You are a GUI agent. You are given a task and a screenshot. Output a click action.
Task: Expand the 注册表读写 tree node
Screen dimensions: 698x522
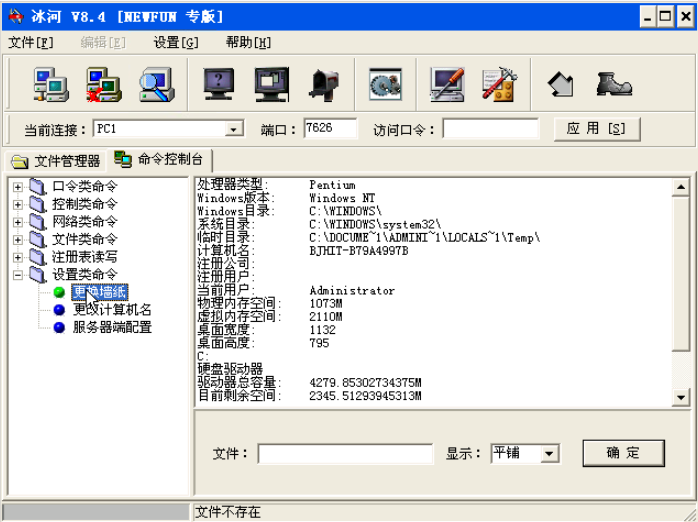point(18,257)
